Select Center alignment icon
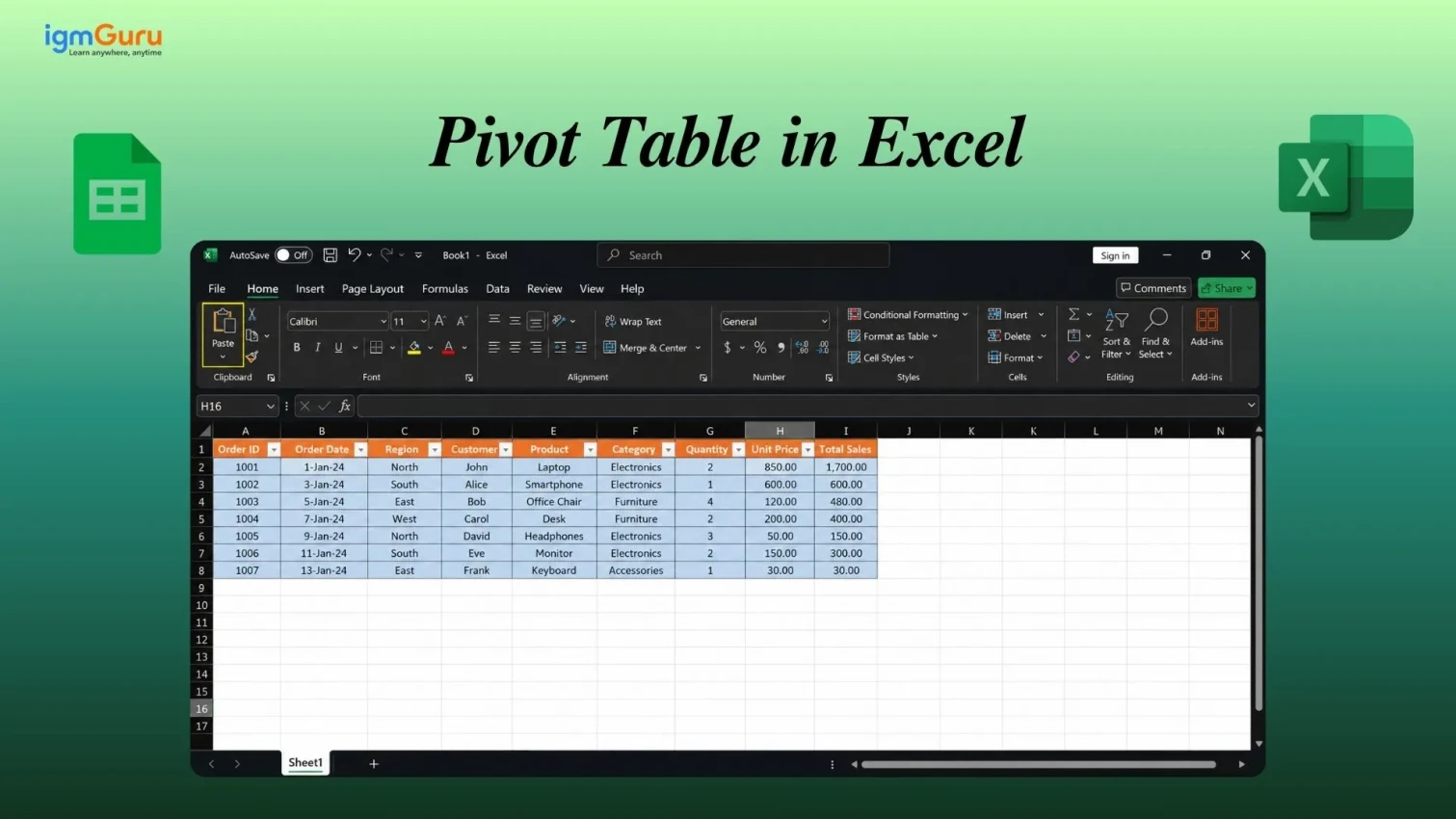Image resolution: width=1456 pixels, height=819 pixels. [x=515, y=348]
